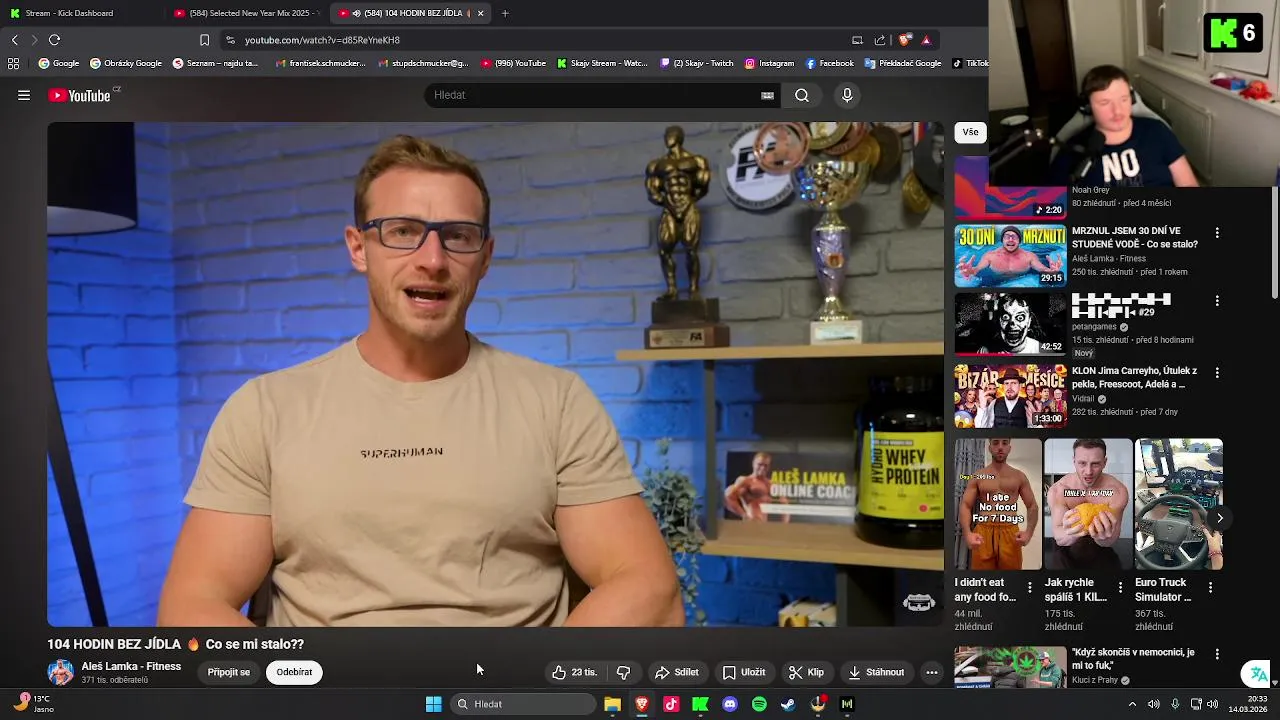Go back in browser history
1280x720 pixels.
[x=14, y=40]
